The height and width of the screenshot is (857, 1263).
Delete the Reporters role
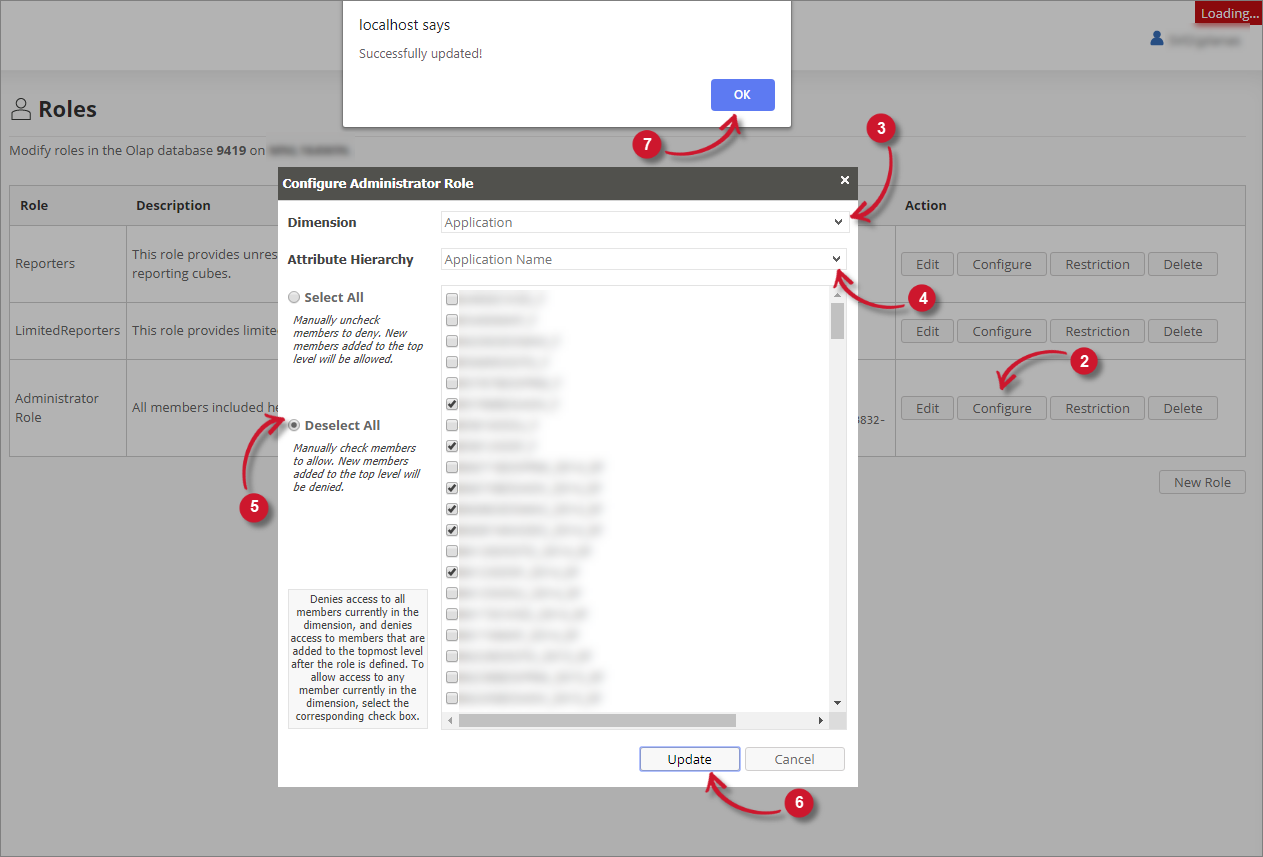tap(1182, 263)
